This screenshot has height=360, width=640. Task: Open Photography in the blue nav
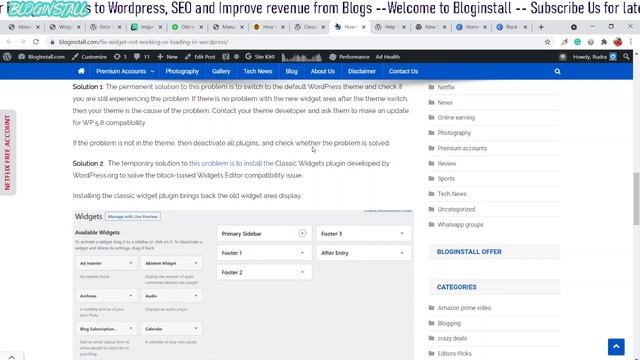(182, 71)
